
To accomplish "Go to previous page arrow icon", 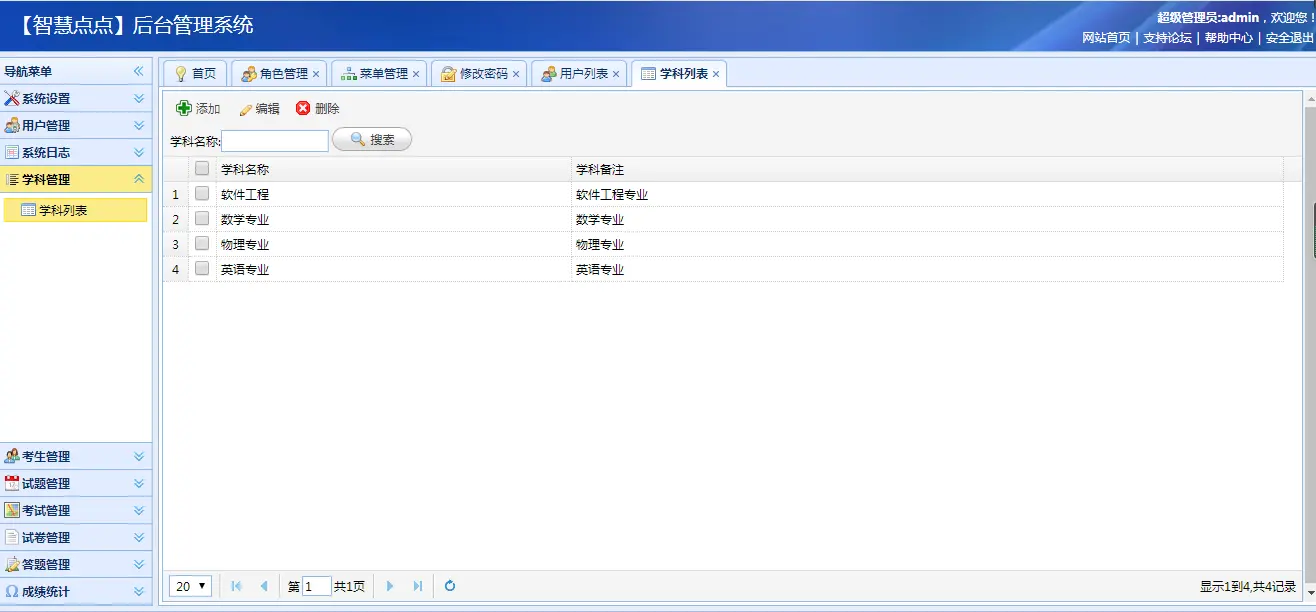I will coord(264,586).
